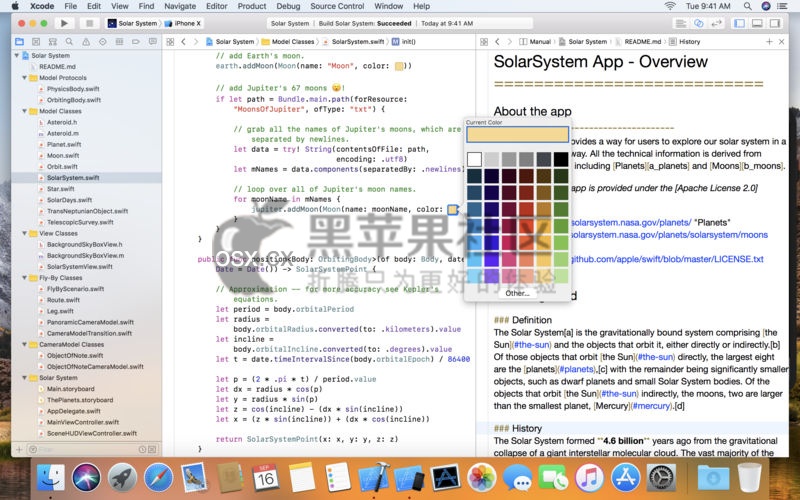Image resolution: width=800 pixels, height=500 pixels.
Task: Collapse the View Classes group
Action: click(x=24, y=234)
